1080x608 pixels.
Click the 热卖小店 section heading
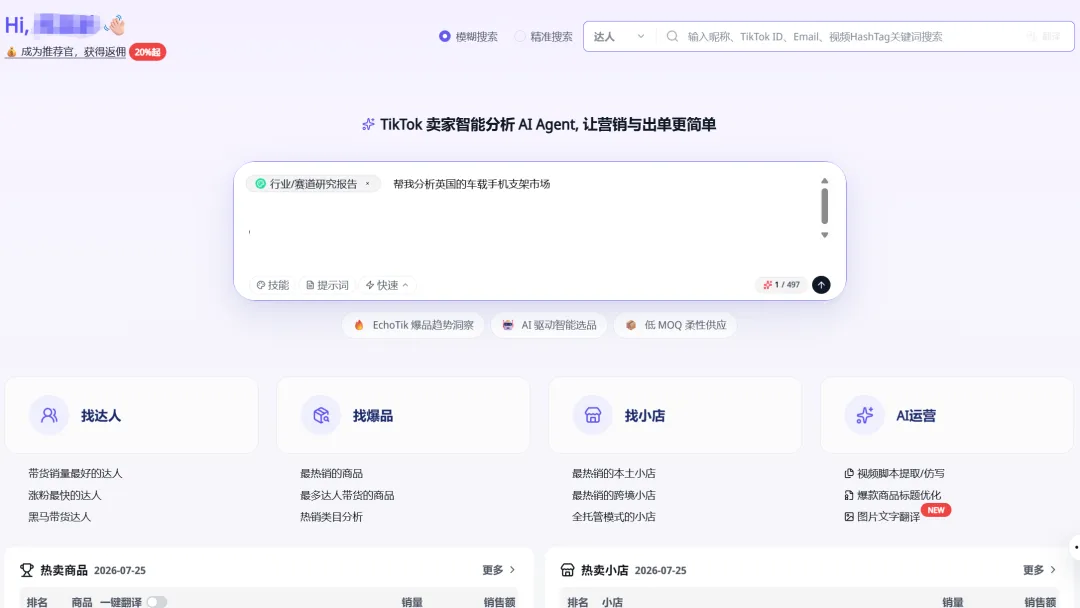point(605,570)
